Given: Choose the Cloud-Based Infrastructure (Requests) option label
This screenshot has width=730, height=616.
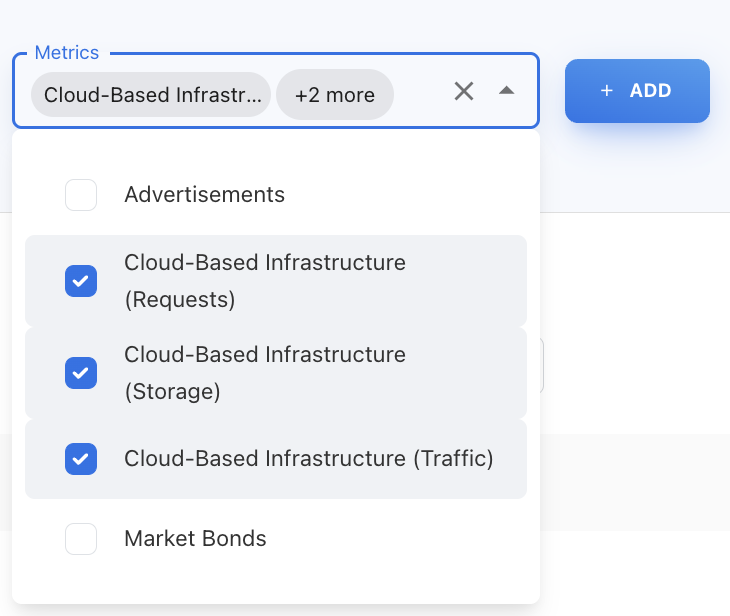Looking at the screenshot, I should [264, 281].
